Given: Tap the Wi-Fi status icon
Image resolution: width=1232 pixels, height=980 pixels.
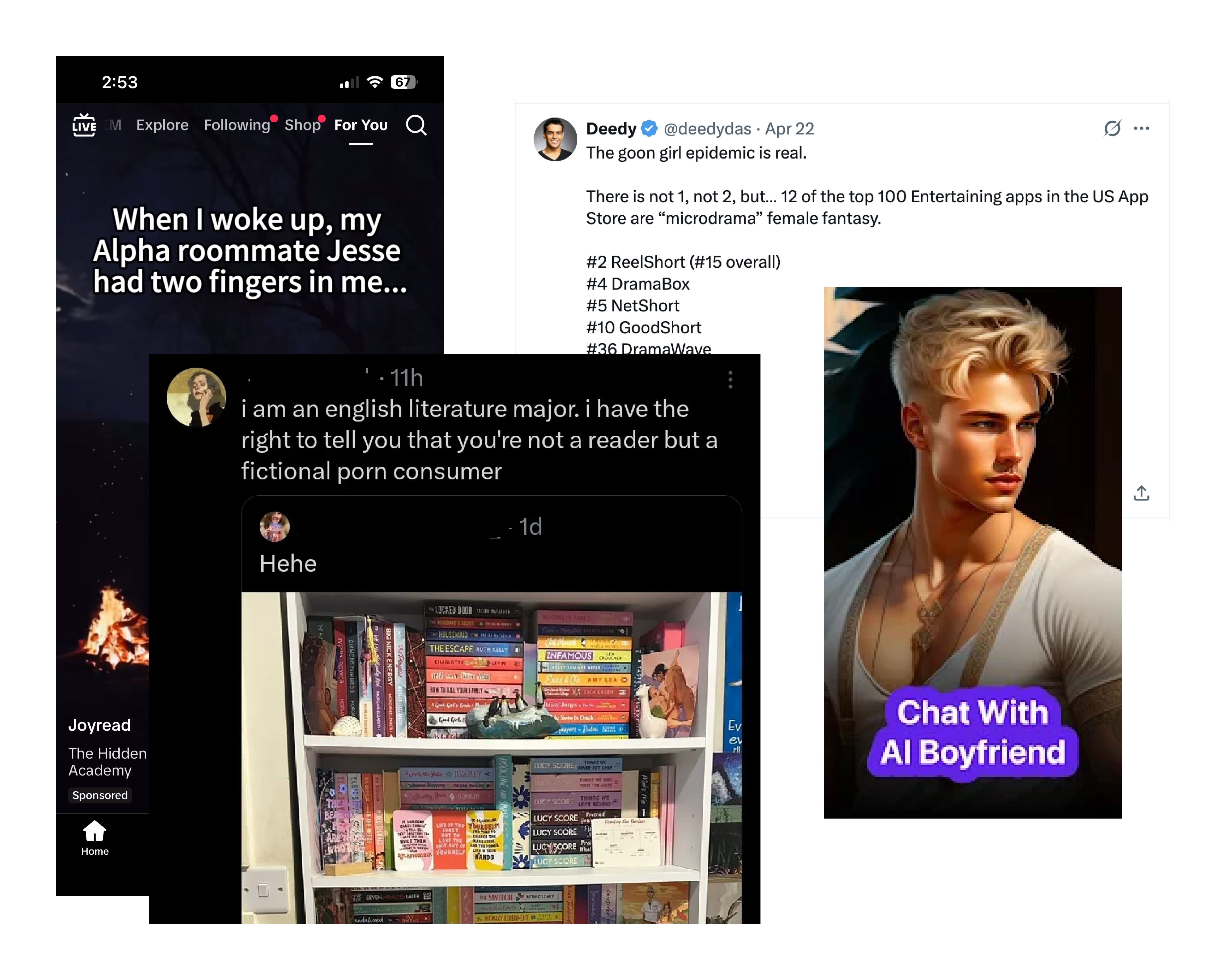Looking at the screenshot, I should [x=375, y=82].
